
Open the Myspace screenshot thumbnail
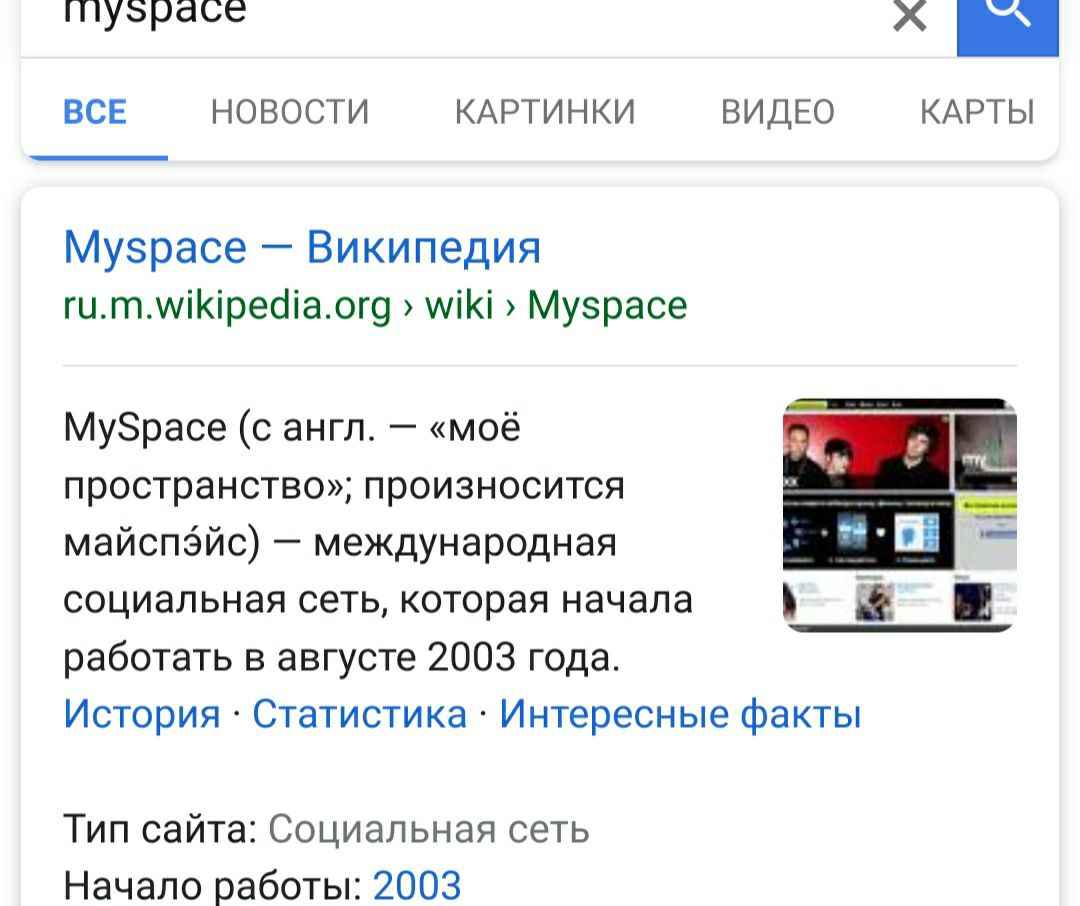900,515
